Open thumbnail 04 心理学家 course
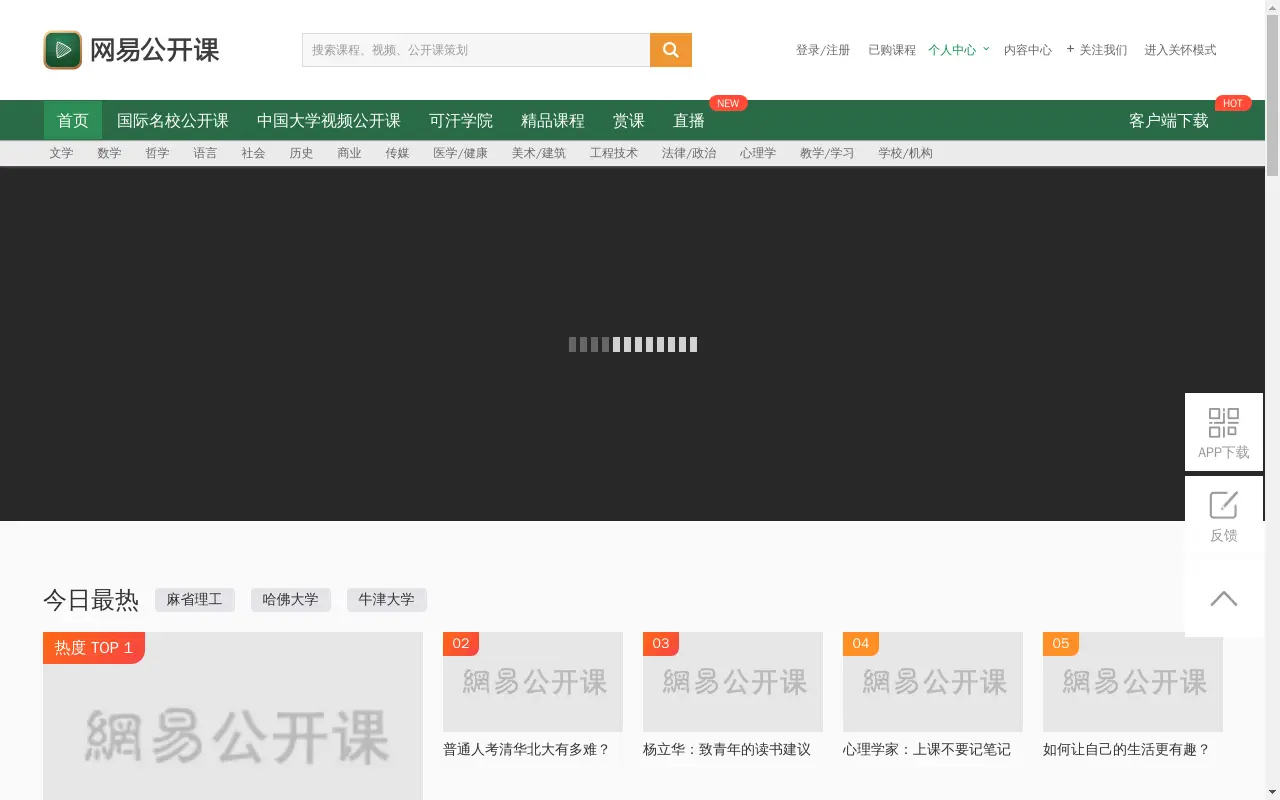The height and width of the screenshot is (800, 1280). coord(933,682)
